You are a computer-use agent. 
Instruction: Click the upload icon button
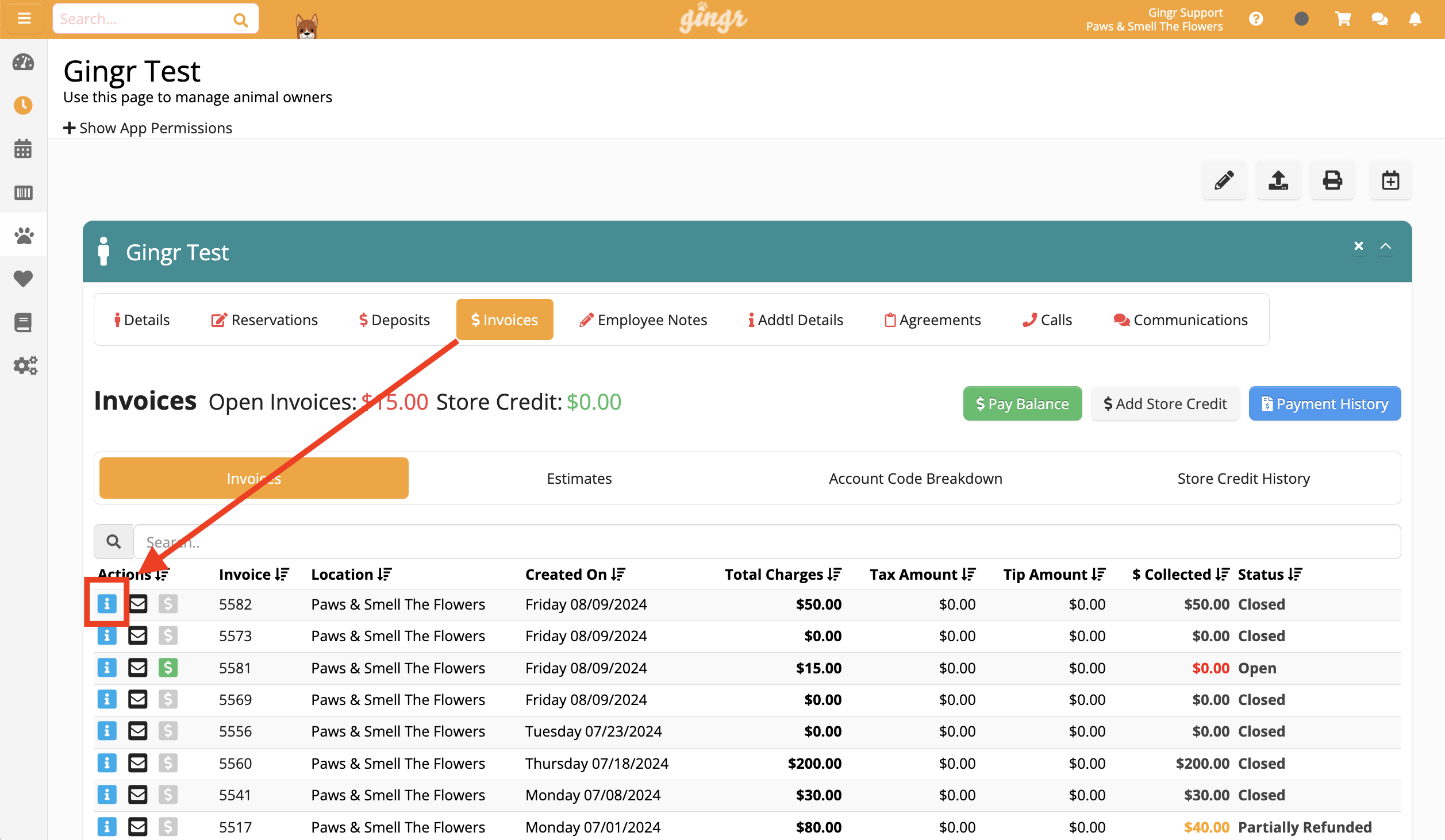click(1278, 180)
